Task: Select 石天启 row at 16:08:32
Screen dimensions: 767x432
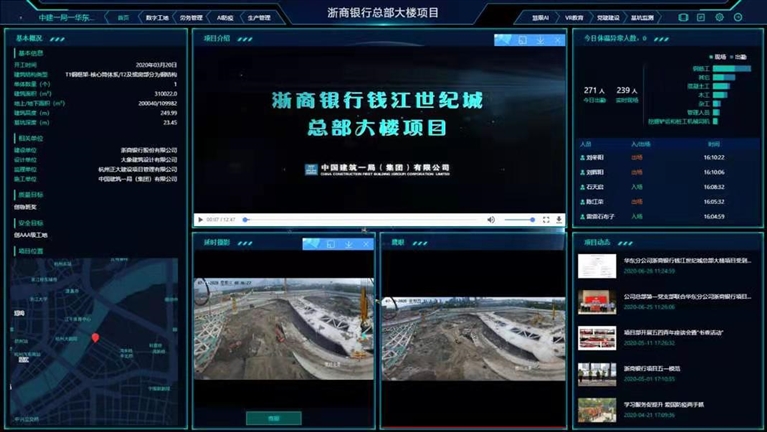Action: coord(669,187)
